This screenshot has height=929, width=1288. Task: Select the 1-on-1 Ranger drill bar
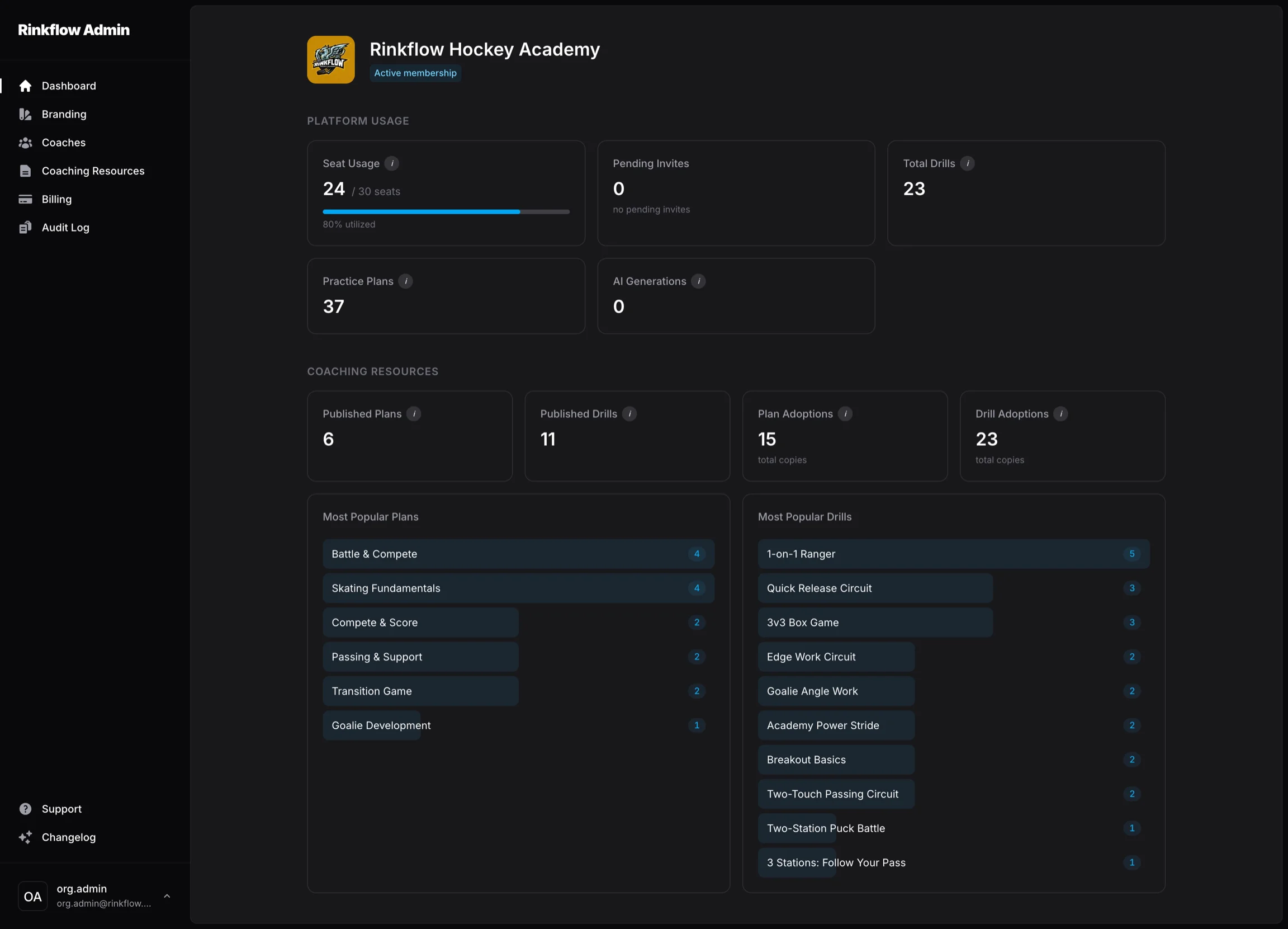954,554
